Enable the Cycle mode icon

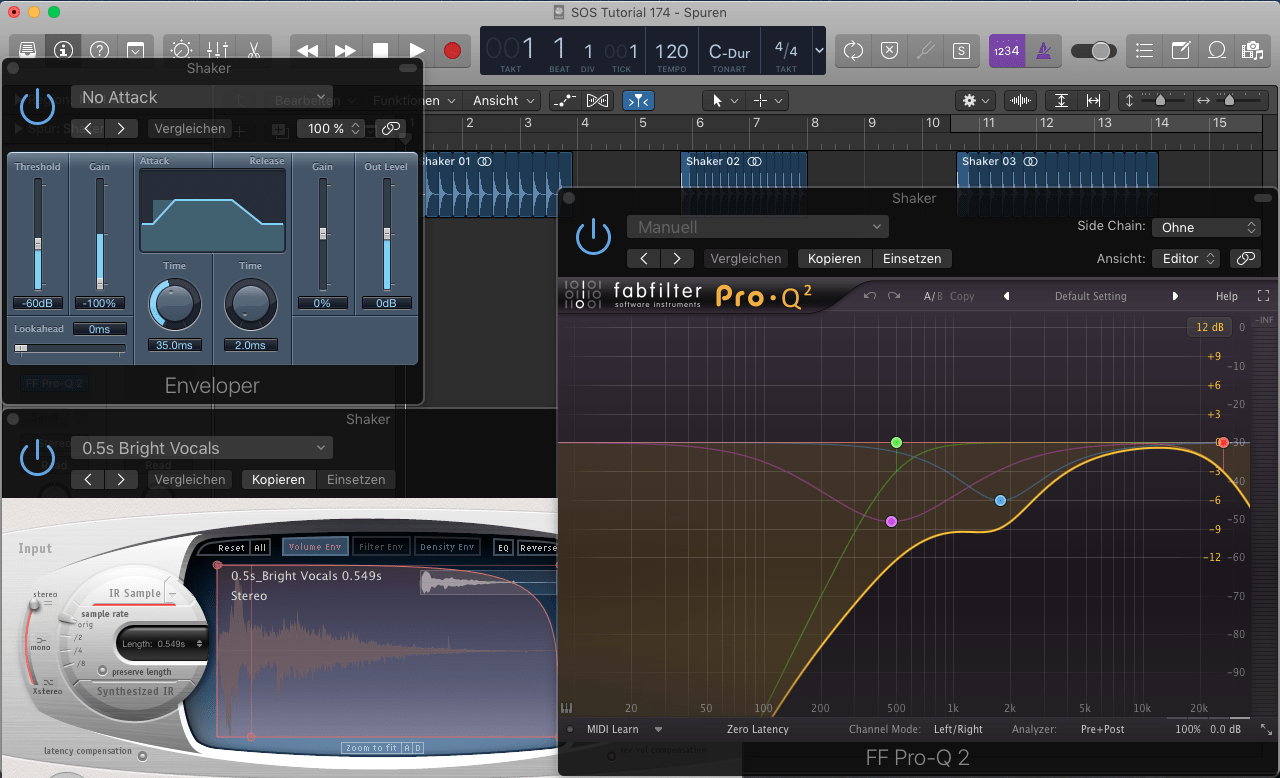coord(853,50)
